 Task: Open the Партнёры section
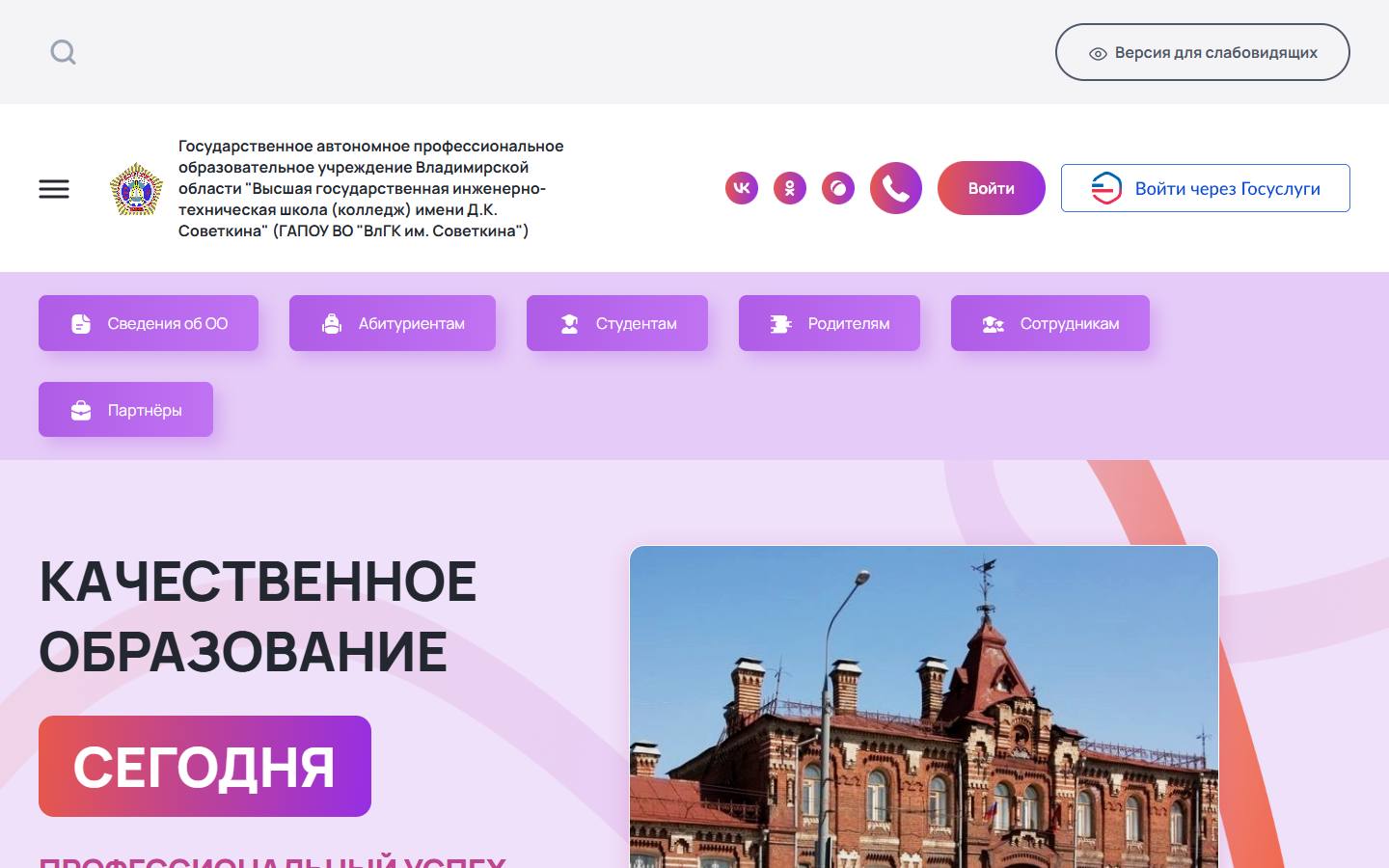[125, 410]
